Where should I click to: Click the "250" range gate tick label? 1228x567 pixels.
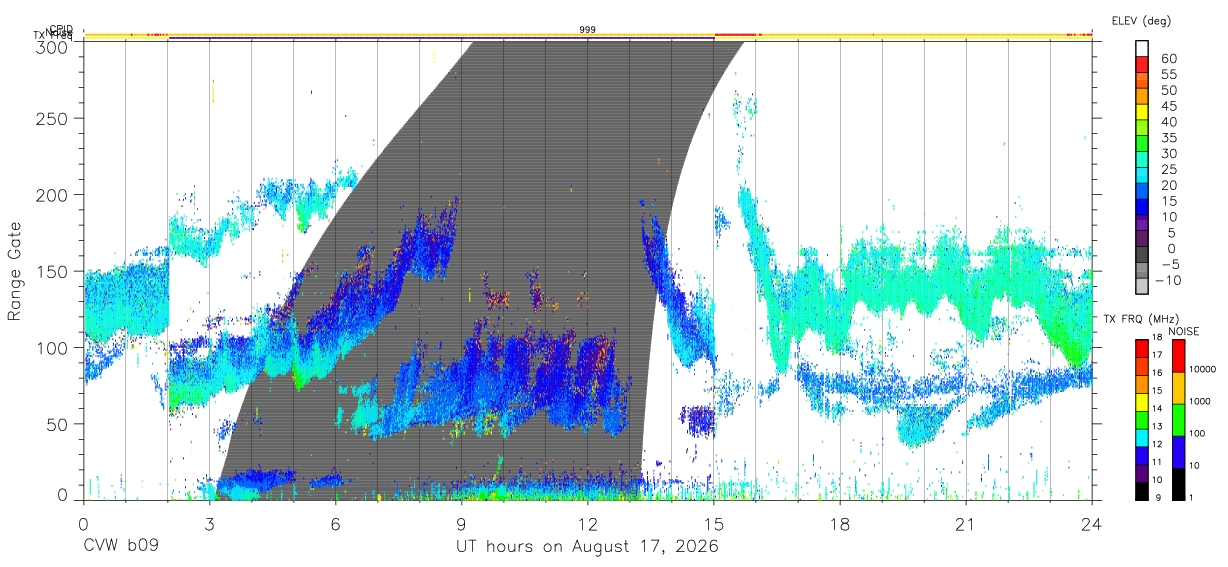(51, 118)
